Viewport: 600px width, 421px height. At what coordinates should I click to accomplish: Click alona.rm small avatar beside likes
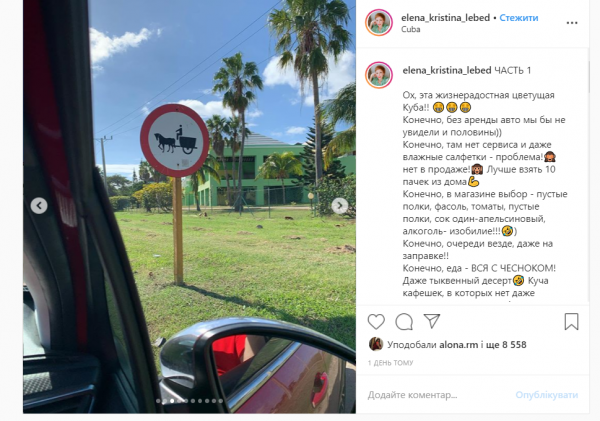[x=376, y=344]
